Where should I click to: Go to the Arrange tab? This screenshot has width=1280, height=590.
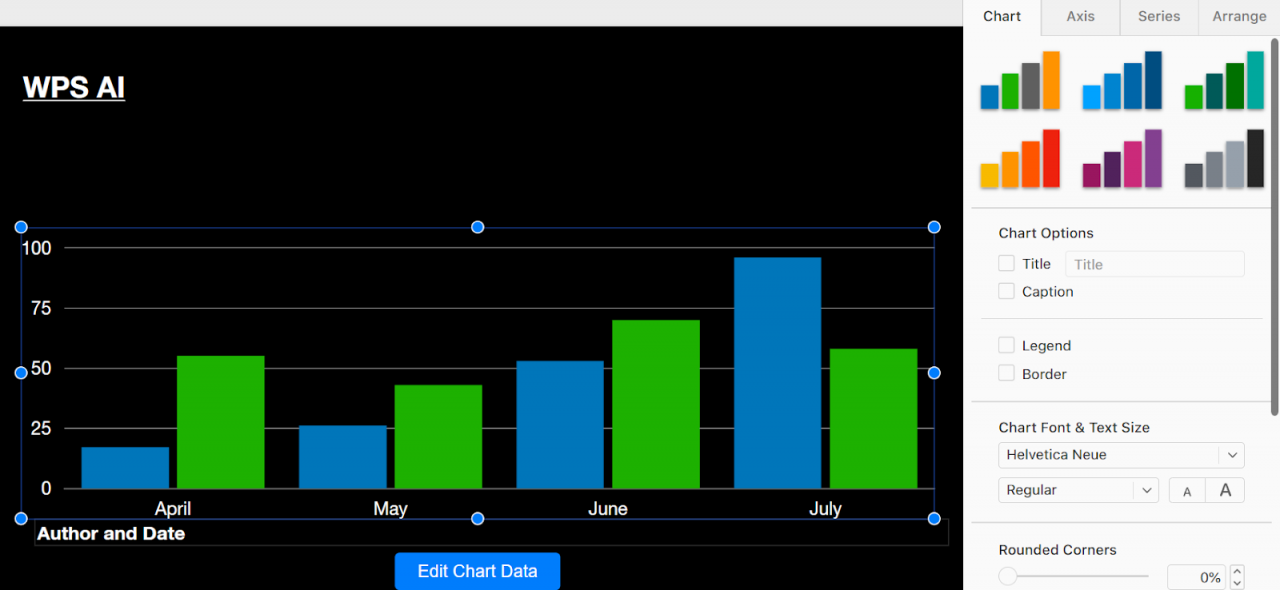tap(1239, 17)
